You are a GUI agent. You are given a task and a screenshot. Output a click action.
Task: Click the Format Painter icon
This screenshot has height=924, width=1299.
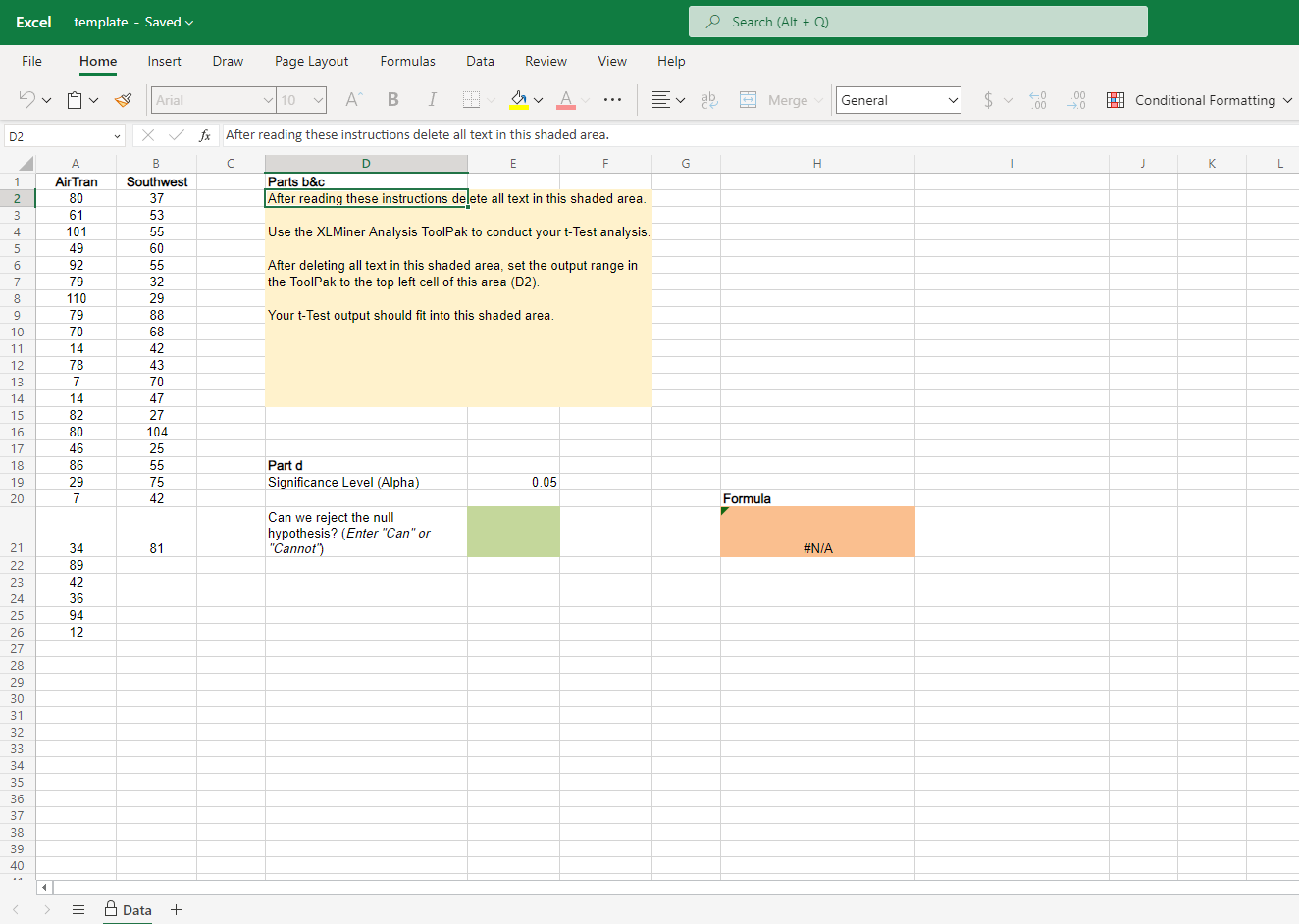(x=123, y=99)
